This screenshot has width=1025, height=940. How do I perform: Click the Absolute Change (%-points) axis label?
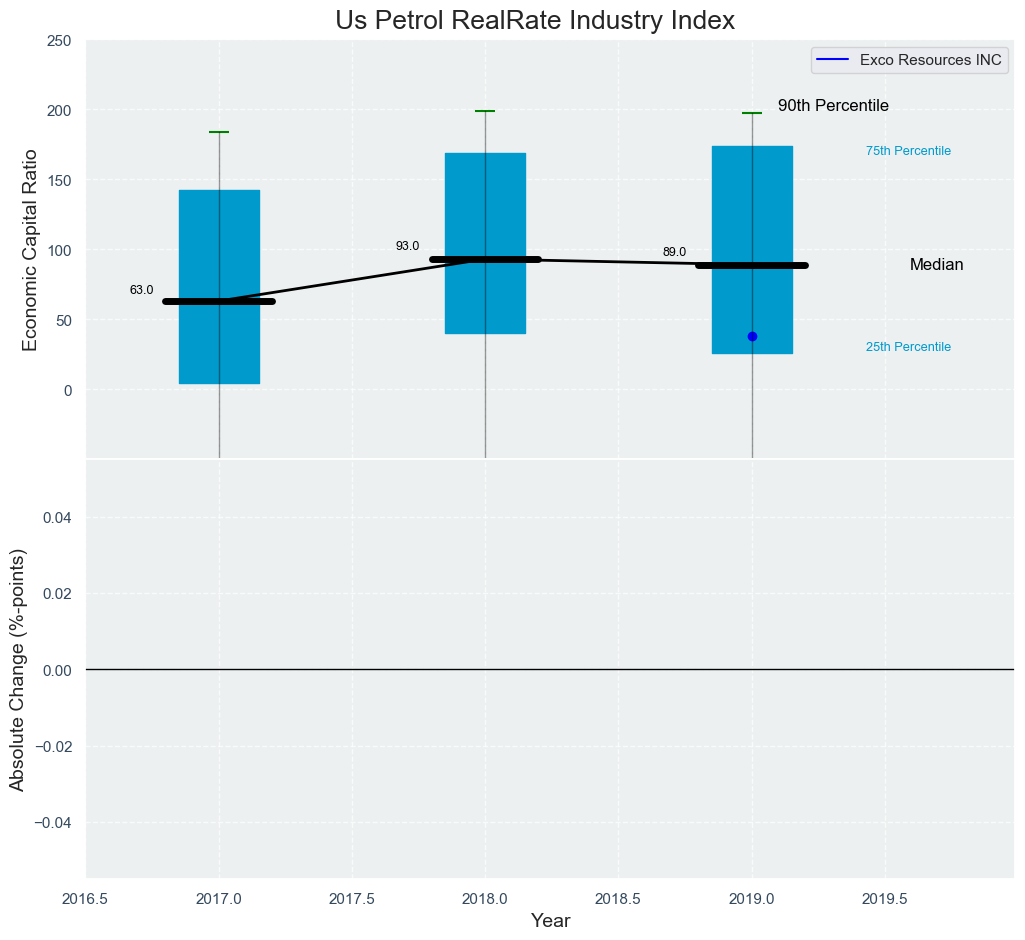(17, 670)
